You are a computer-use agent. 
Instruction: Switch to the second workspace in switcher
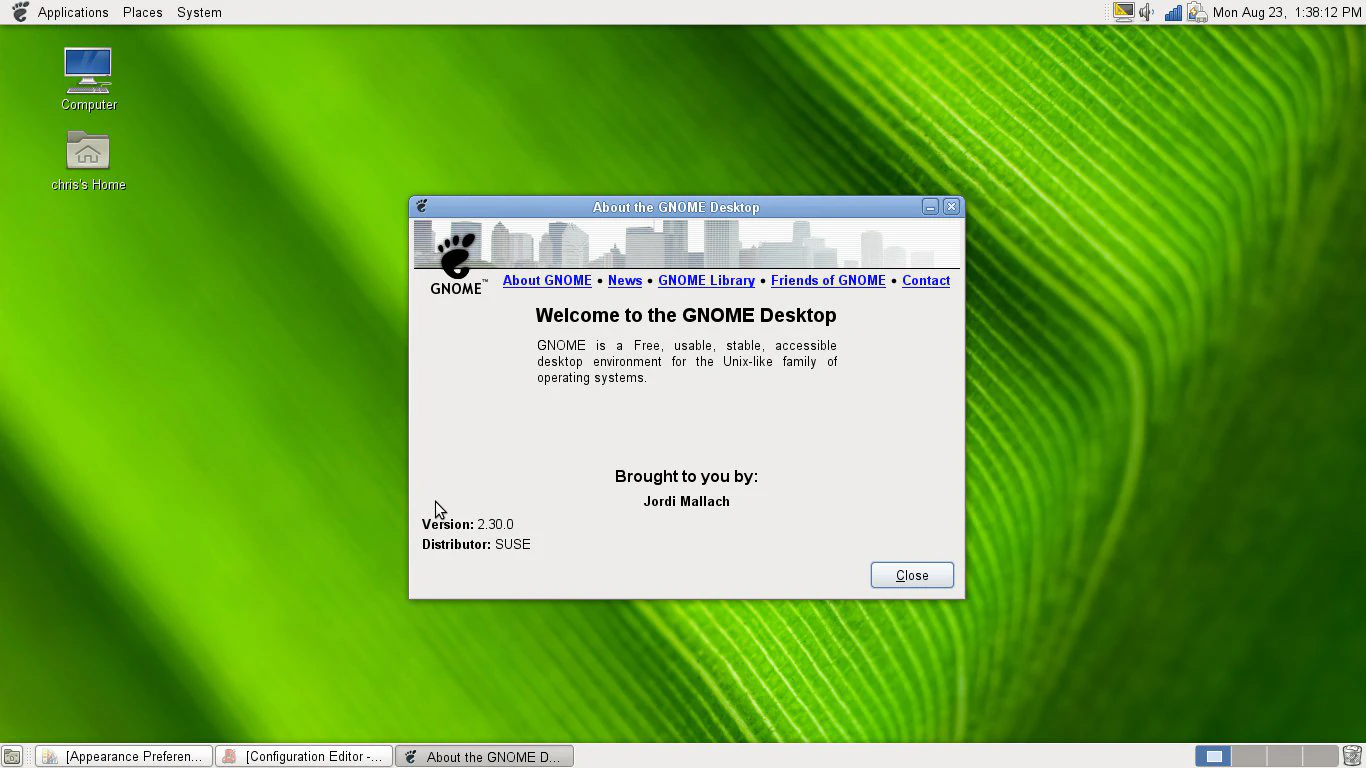[x=1249, y=756]
